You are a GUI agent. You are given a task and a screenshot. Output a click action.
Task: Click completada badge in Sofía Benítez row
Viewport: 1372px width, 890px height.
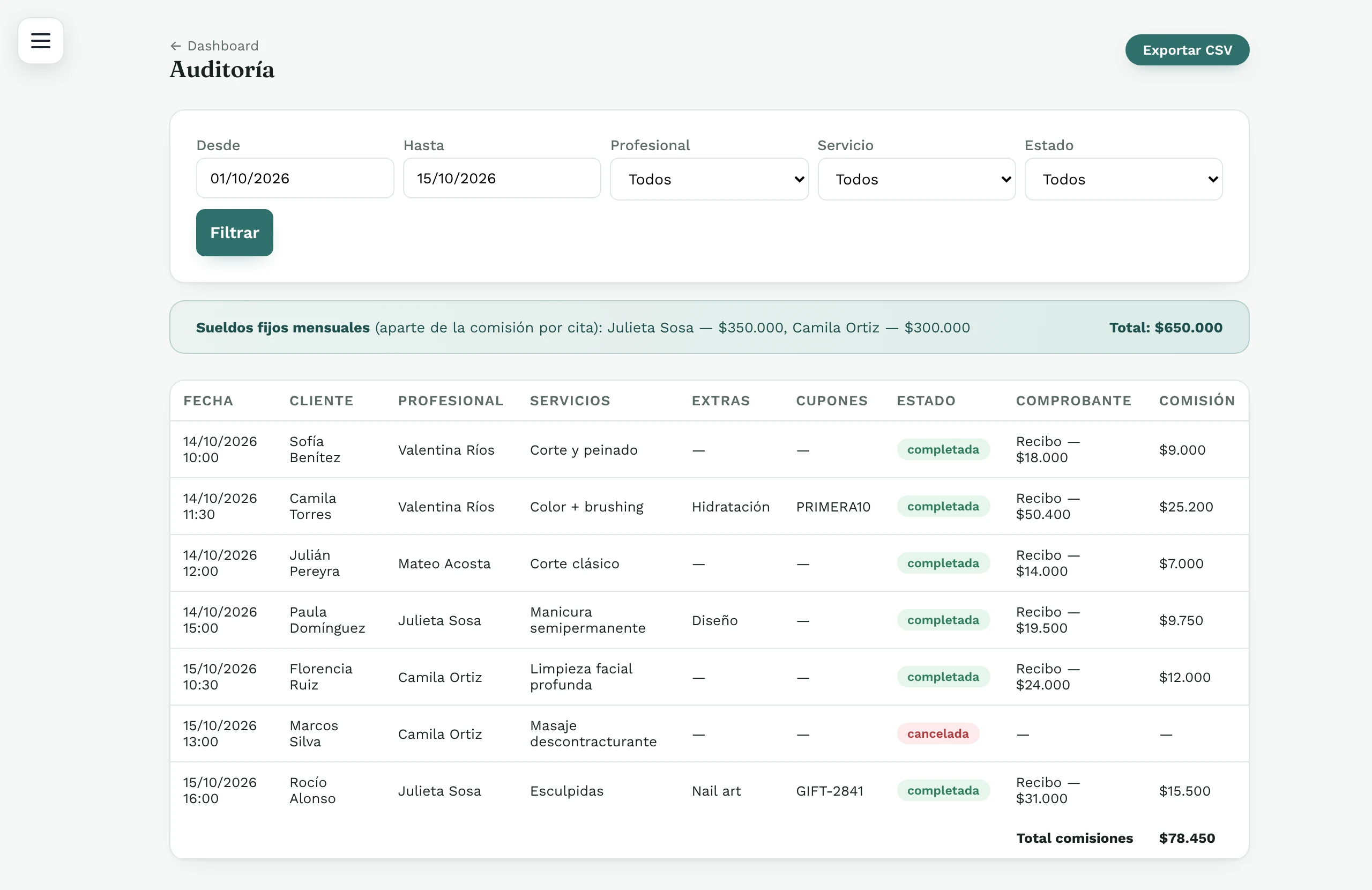[x=943, y=449]
